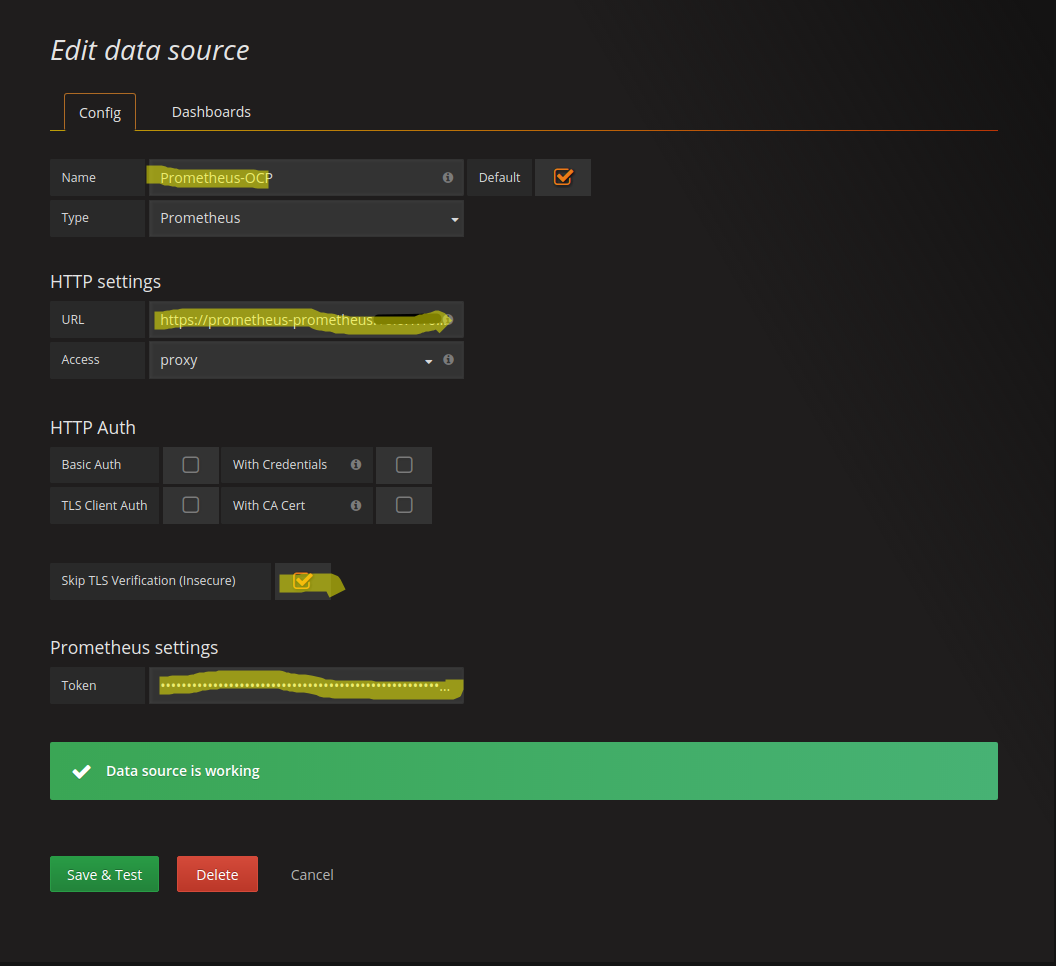This screenshot has width=1056, height=966.
Task: Click the Save & Test button
Action: [104, 874]
